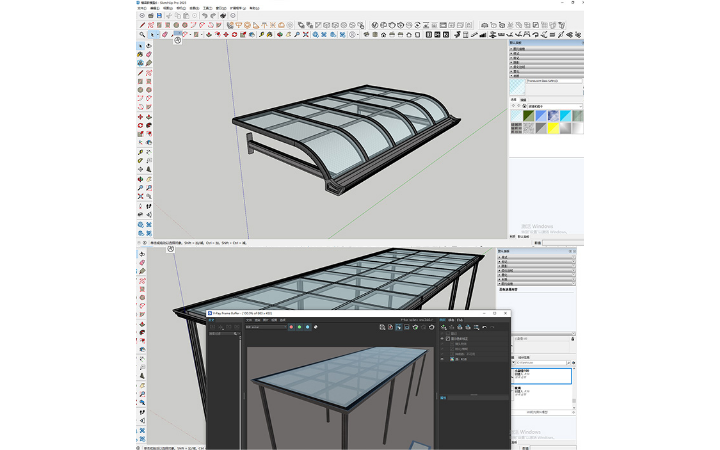The image size is (720, 450).
Task: Hide the 显示色彩校正 layer with its eye icon
Action: (442, 339)
